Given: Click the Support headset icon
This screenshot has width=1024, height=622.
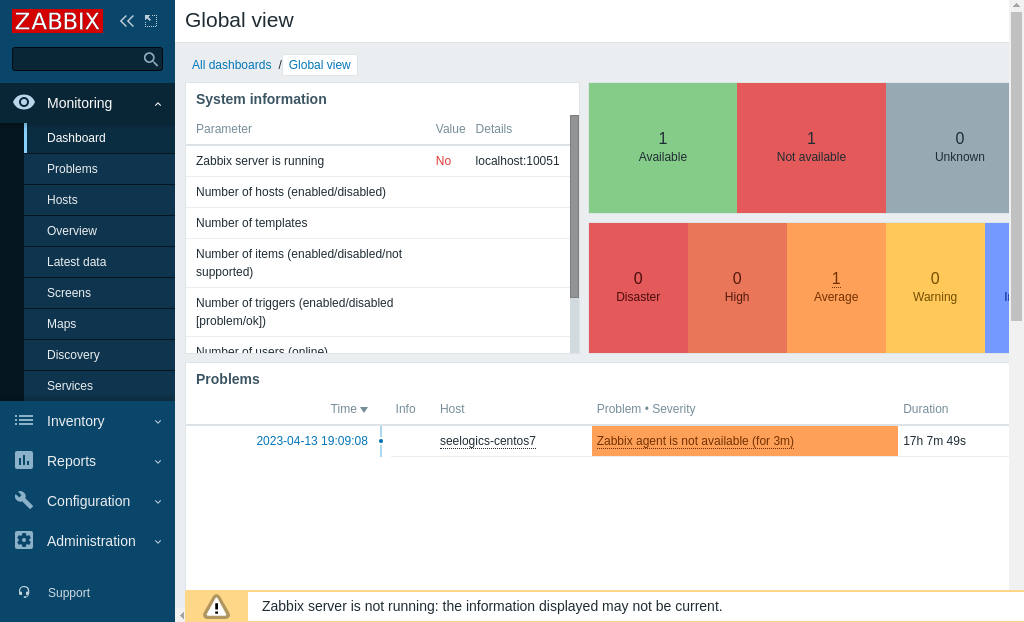Looking at the screenshot, I should coord(24,592).
